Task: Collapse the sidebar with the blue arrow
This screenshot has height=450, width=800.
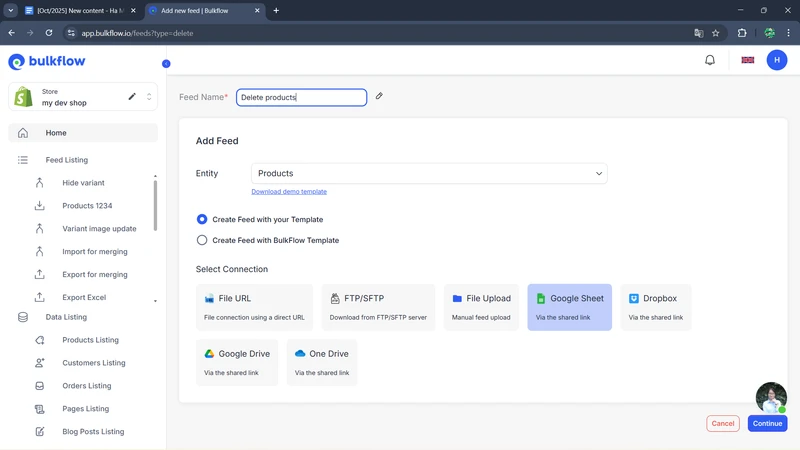Action: (166, 64)
